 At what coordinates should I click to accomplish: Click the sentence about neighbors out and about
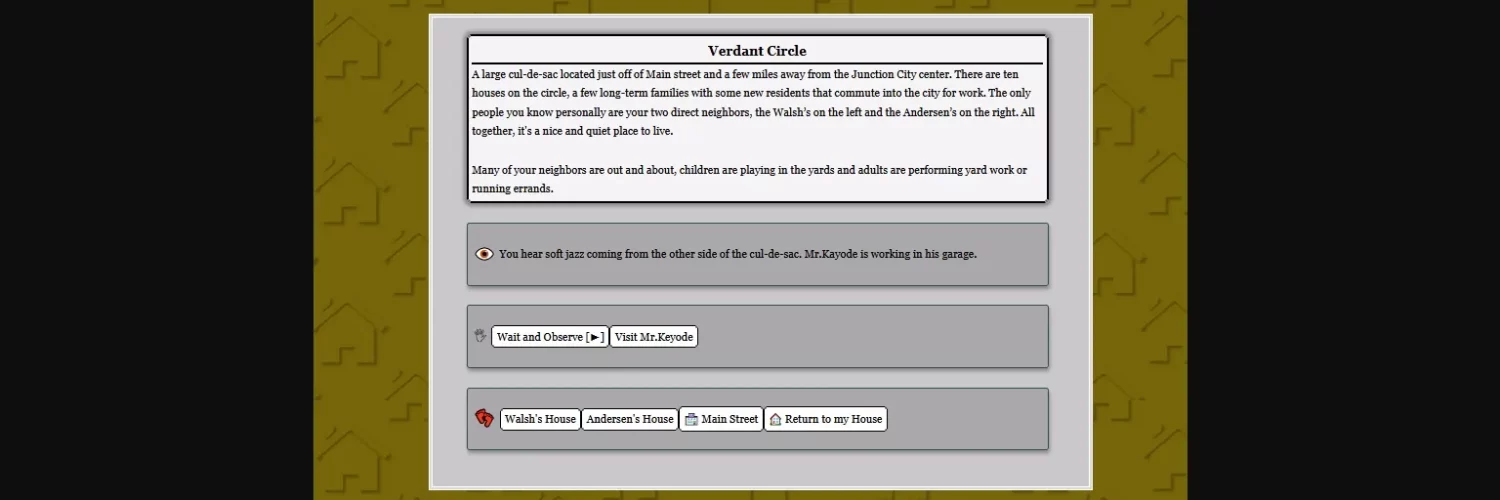point(749,179)
